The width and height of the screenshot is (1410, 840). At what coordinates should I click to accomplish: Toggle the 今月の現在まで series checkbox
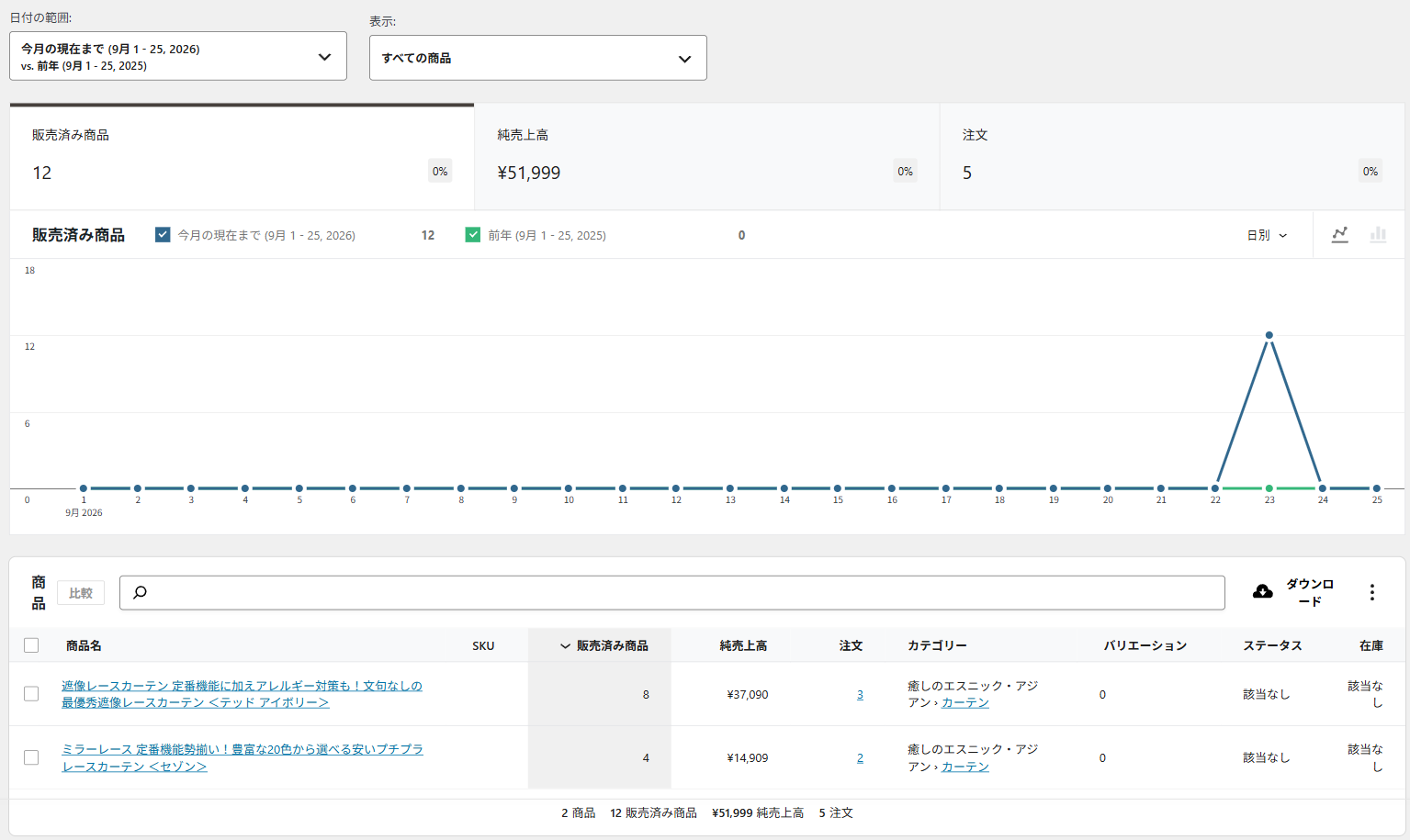(163, 235)
